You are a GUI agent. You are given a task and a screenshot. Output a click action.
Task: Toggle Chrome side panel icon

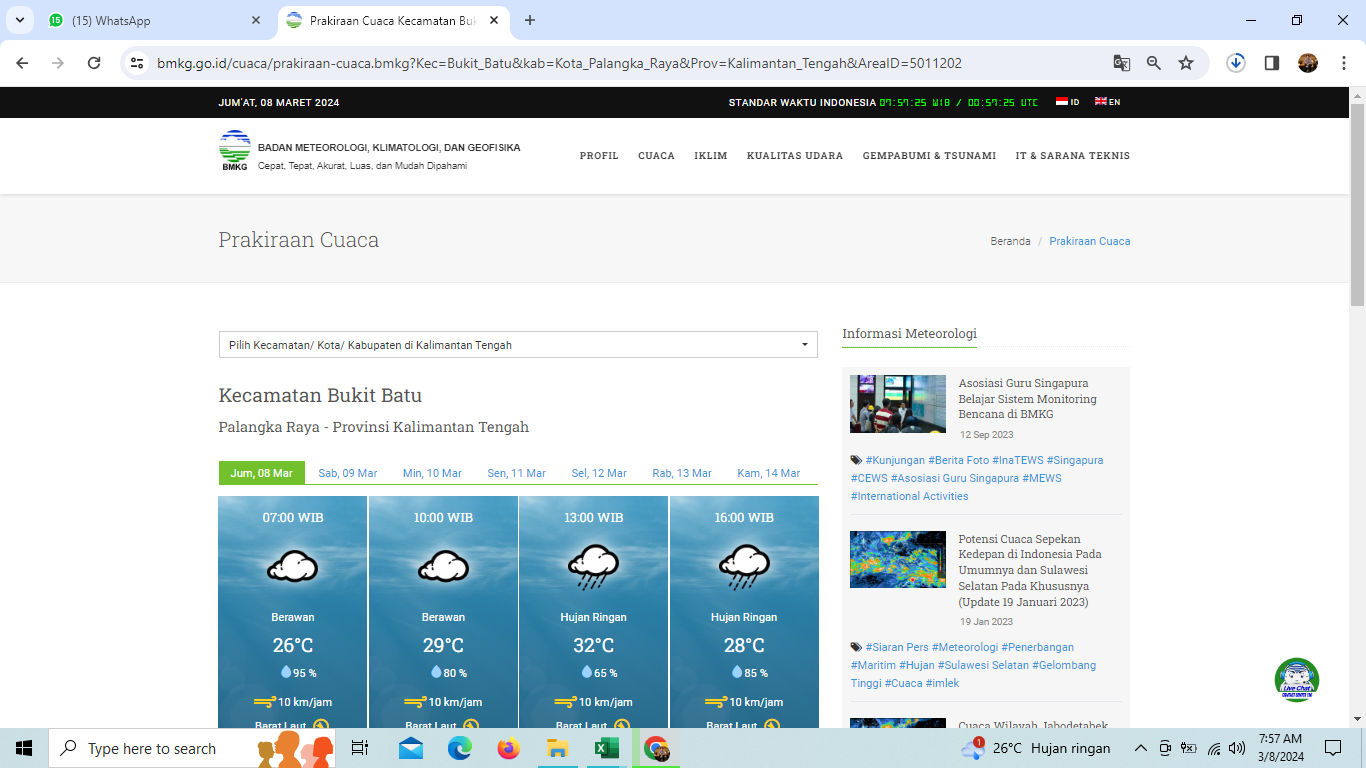click(x=1272, y=63)
